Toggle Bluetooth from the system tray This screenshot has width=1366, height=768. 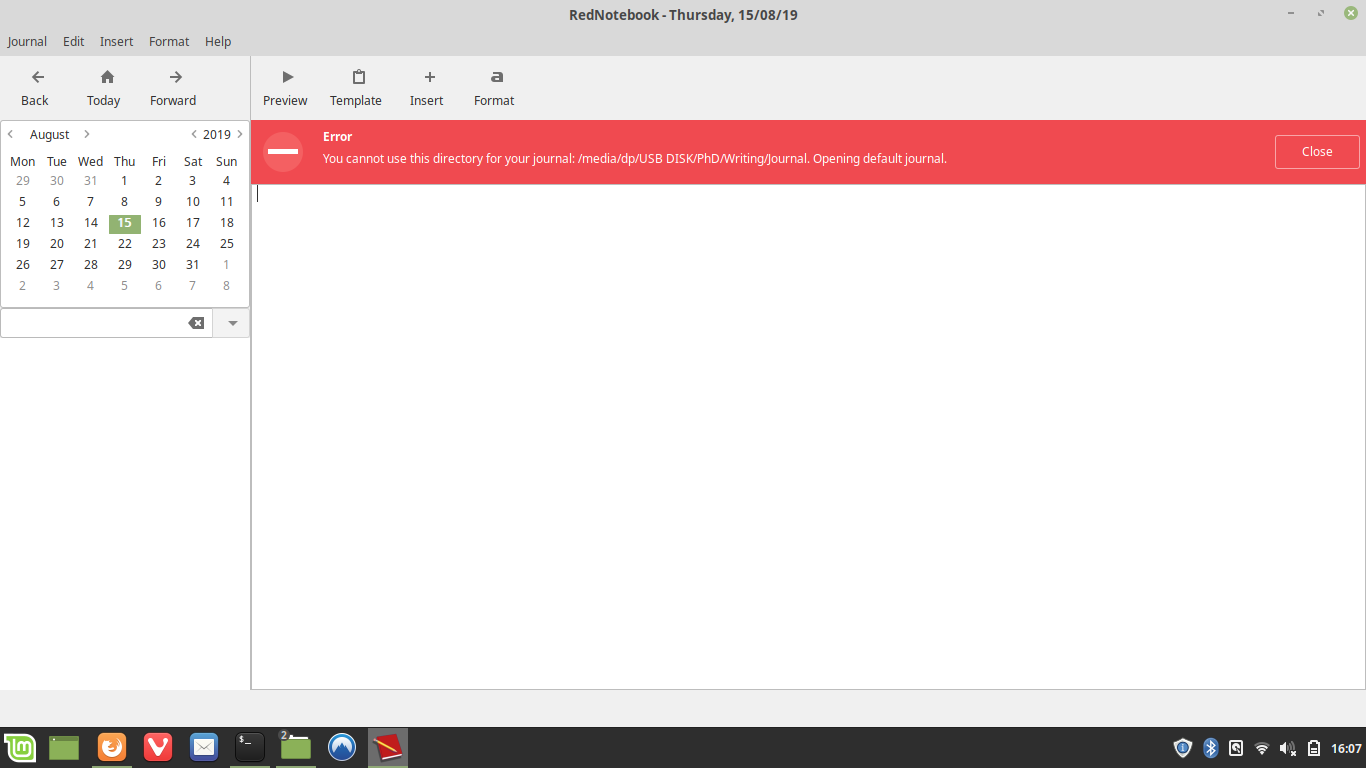tap(1209, 747)
